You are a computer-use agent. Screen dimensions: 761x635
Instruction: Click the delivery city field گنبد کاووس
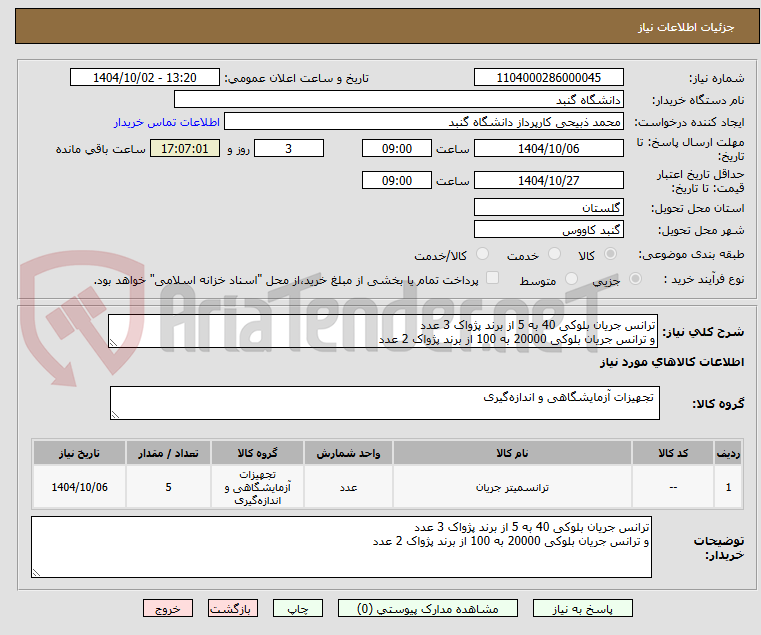pyautogui.click(x=548, y=230)
